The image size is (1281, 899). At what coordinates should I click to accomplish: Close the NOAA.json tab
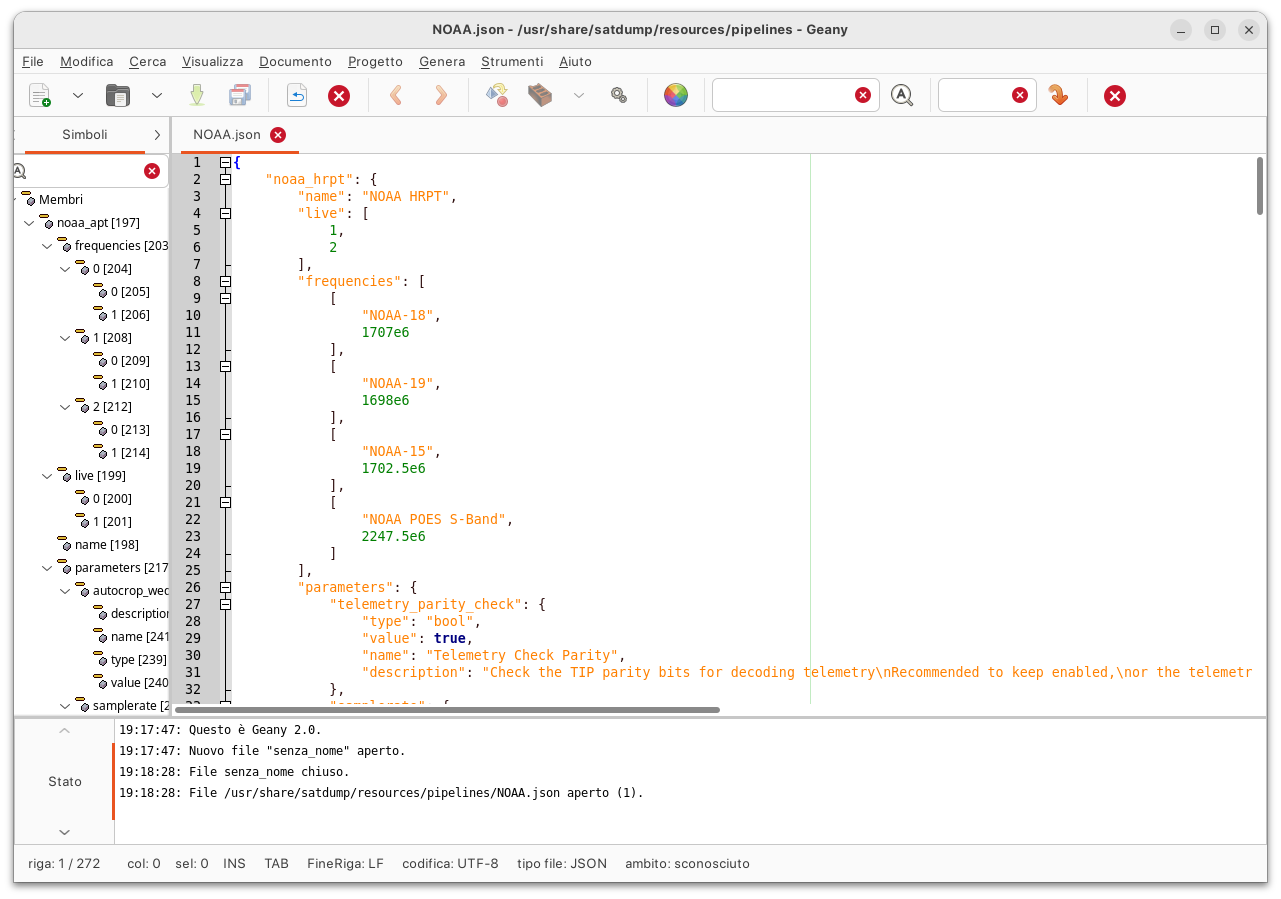[278, 135]
